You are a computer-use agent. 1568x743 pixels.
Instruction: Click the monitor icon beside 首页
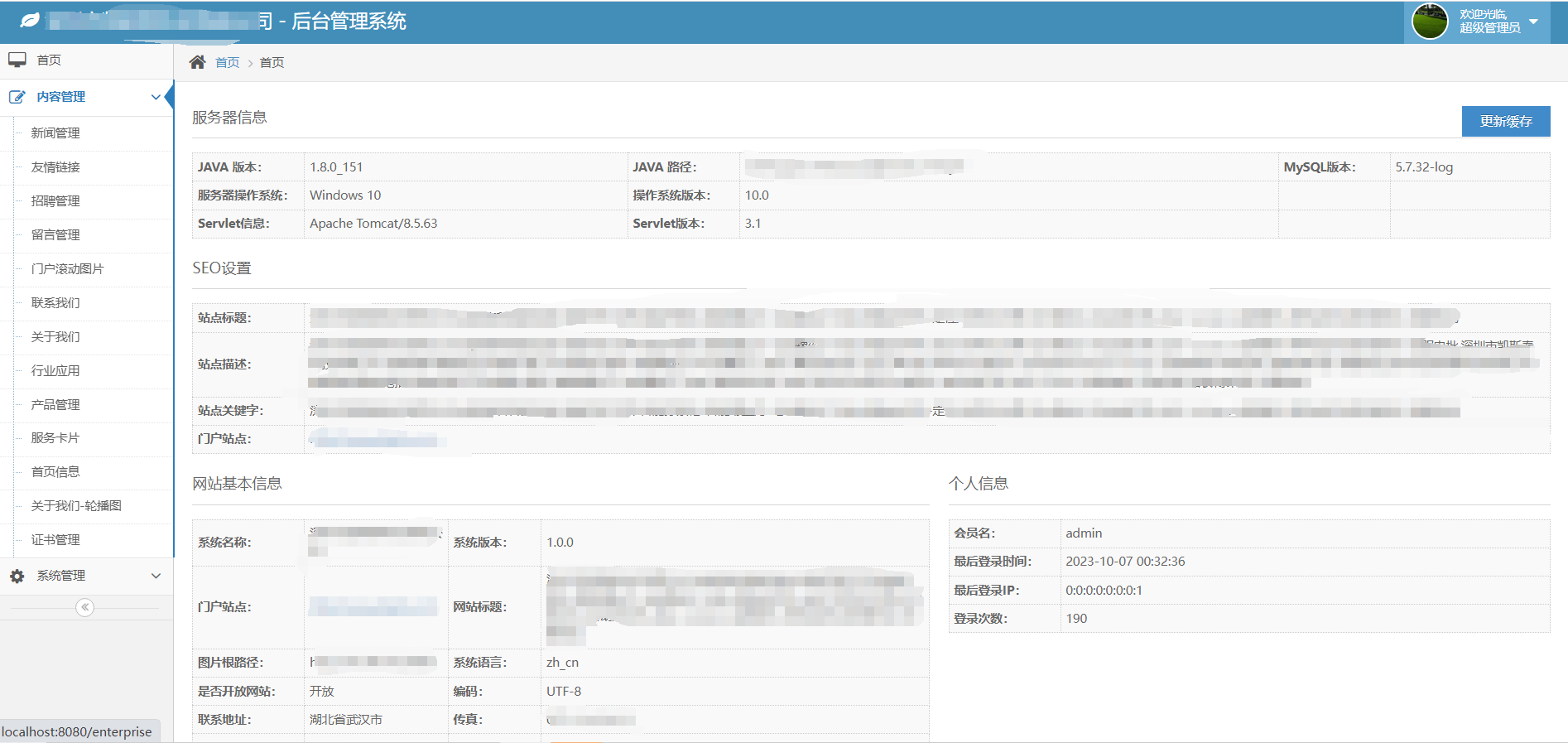[17, 60]
